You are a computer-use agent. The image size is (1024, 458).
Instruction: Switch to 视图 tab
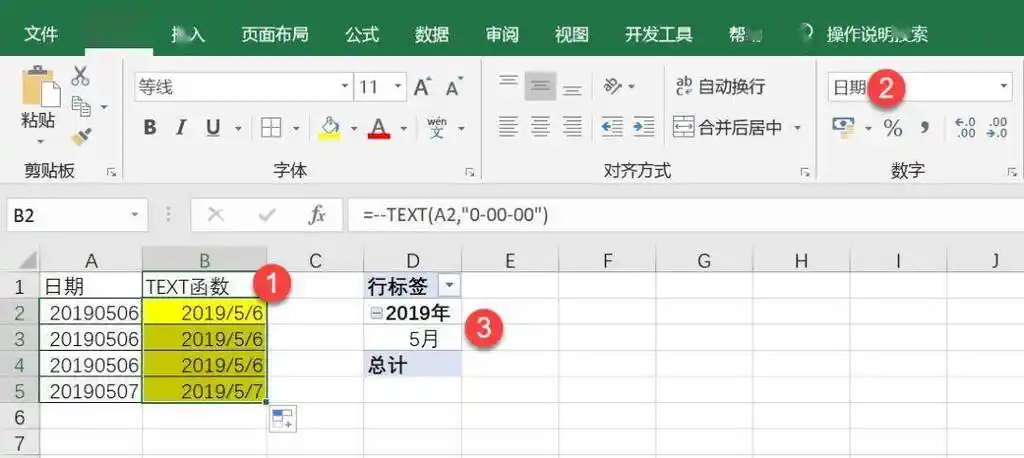pyautogui.click(x=571, y=34)
